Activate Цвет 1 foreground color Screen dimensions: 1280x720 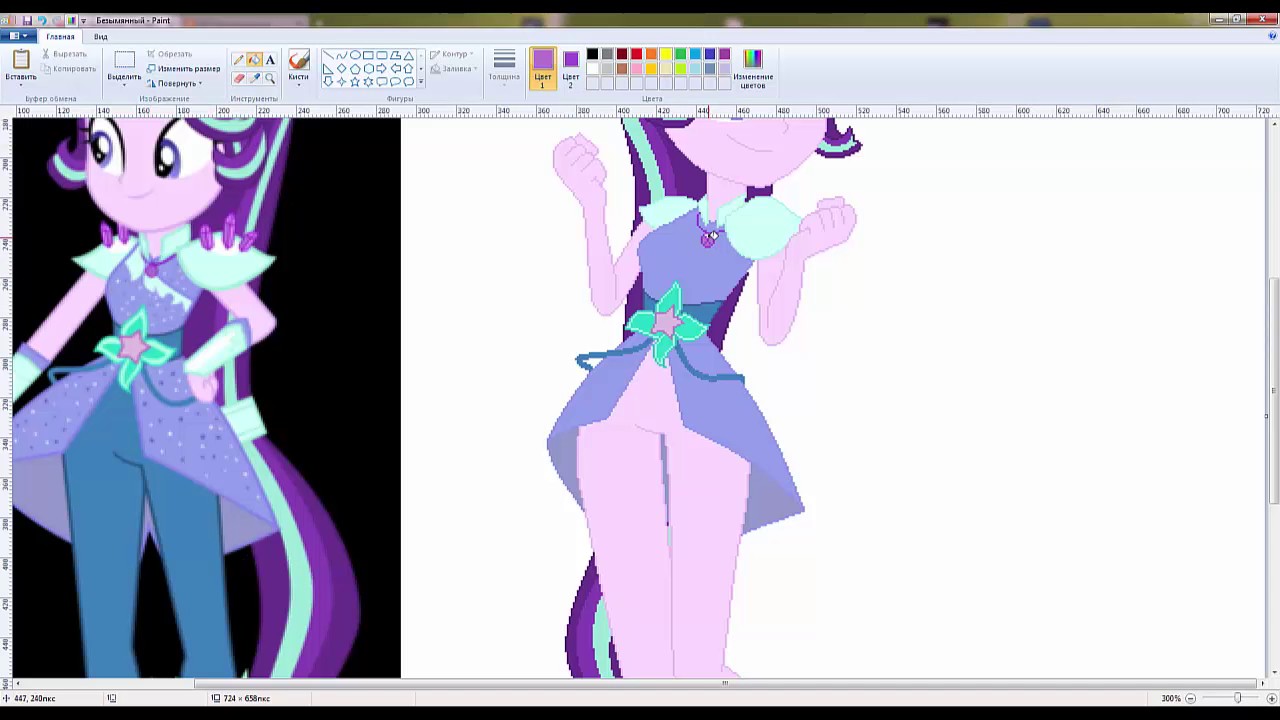click(543, 68)
